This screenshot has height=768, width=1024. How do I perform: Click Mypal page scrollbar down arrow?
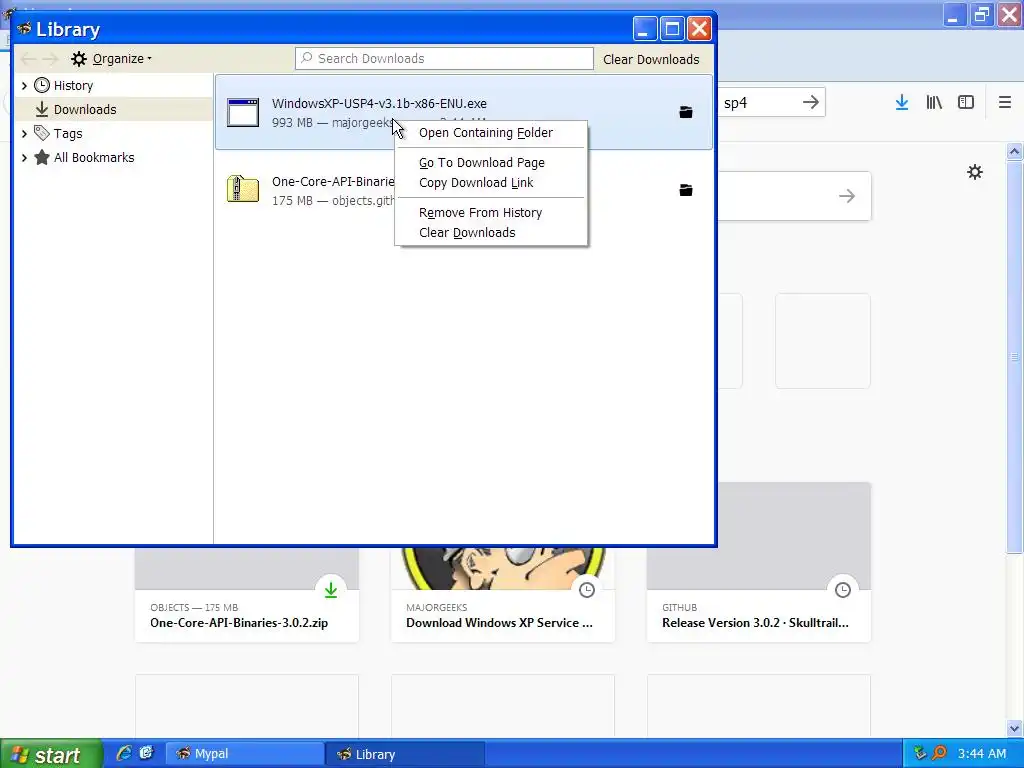tap(1014, 728)
